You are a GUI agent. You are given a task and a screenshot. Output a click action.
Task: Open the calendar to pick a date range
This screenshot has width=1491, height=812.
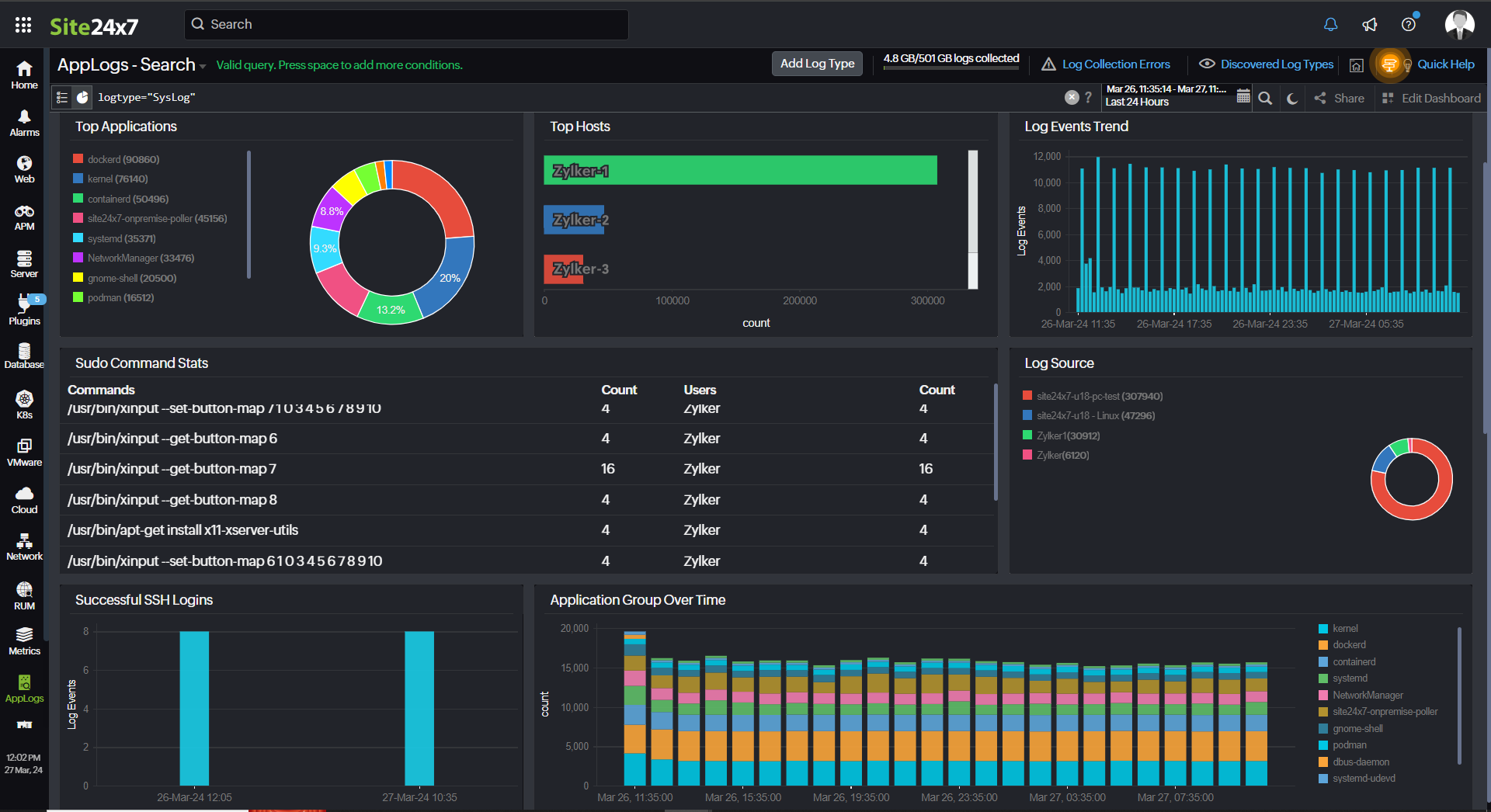[1243, 96]
